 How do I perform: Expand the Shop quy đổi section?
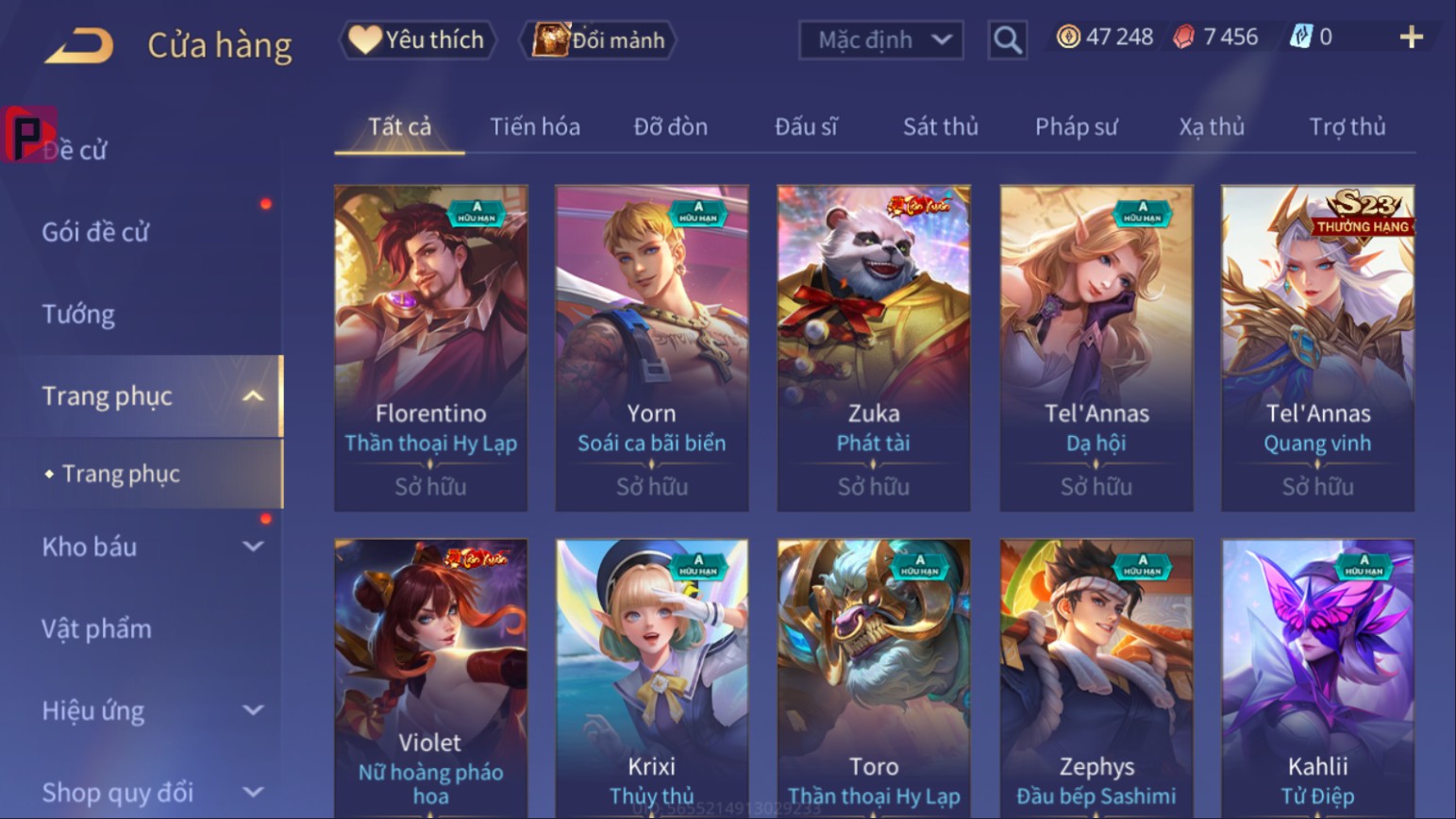tap(253, 793)
